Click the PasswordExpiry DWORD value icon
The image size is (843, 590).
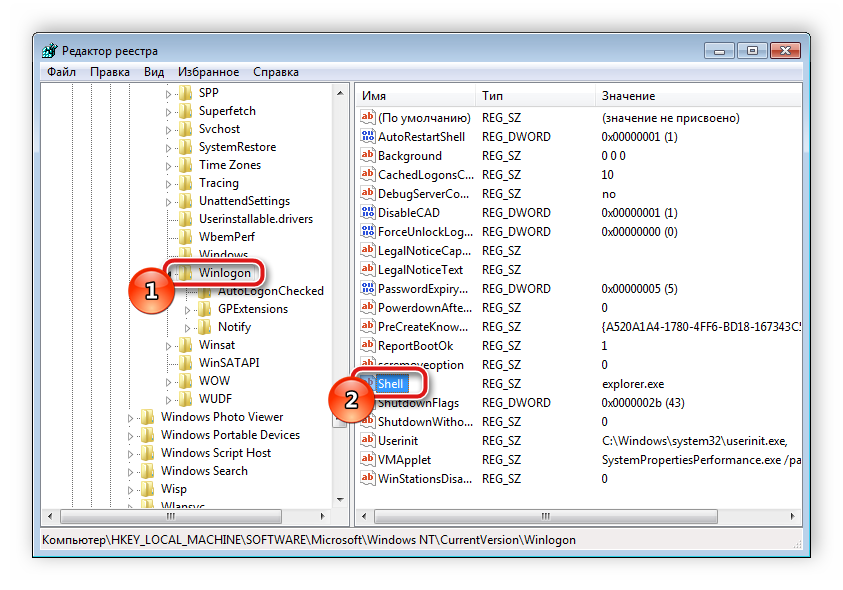(x=368, y=289)
